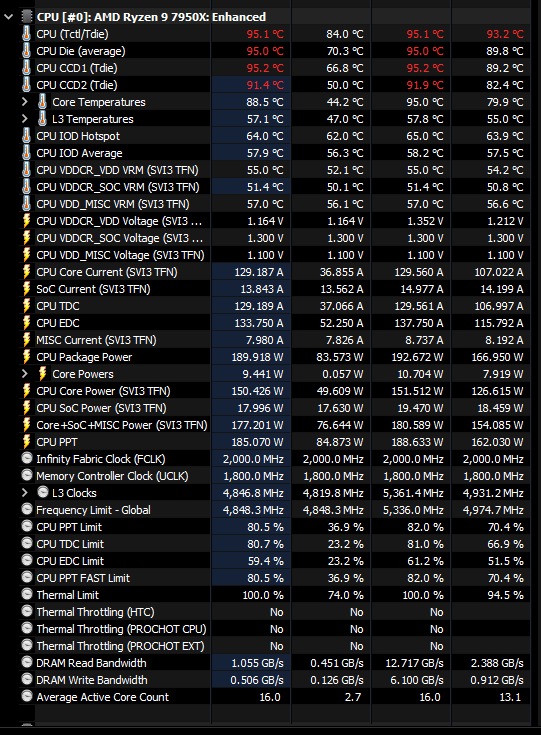Click clock icon beside Memory Controller Clock (UCLK)
This screenshot has height=735, width=541.
(27, 475)
